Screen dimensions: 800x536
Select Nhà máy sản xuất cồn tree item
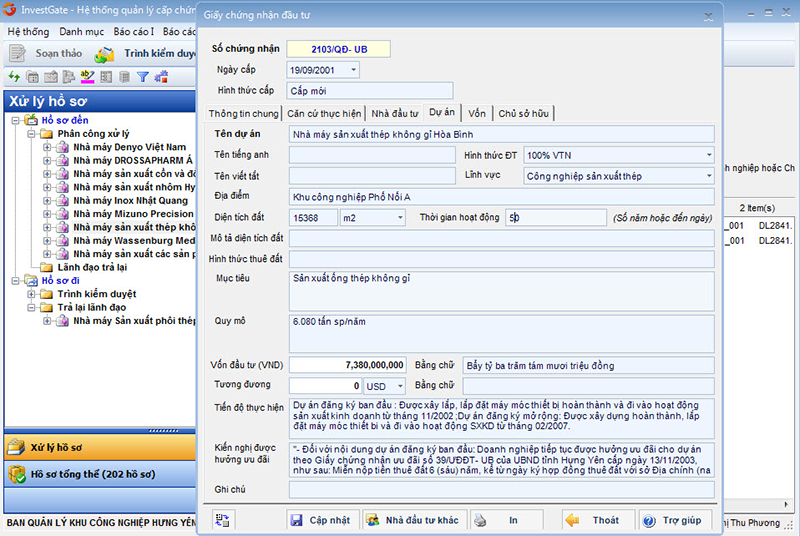coord(134,174)
